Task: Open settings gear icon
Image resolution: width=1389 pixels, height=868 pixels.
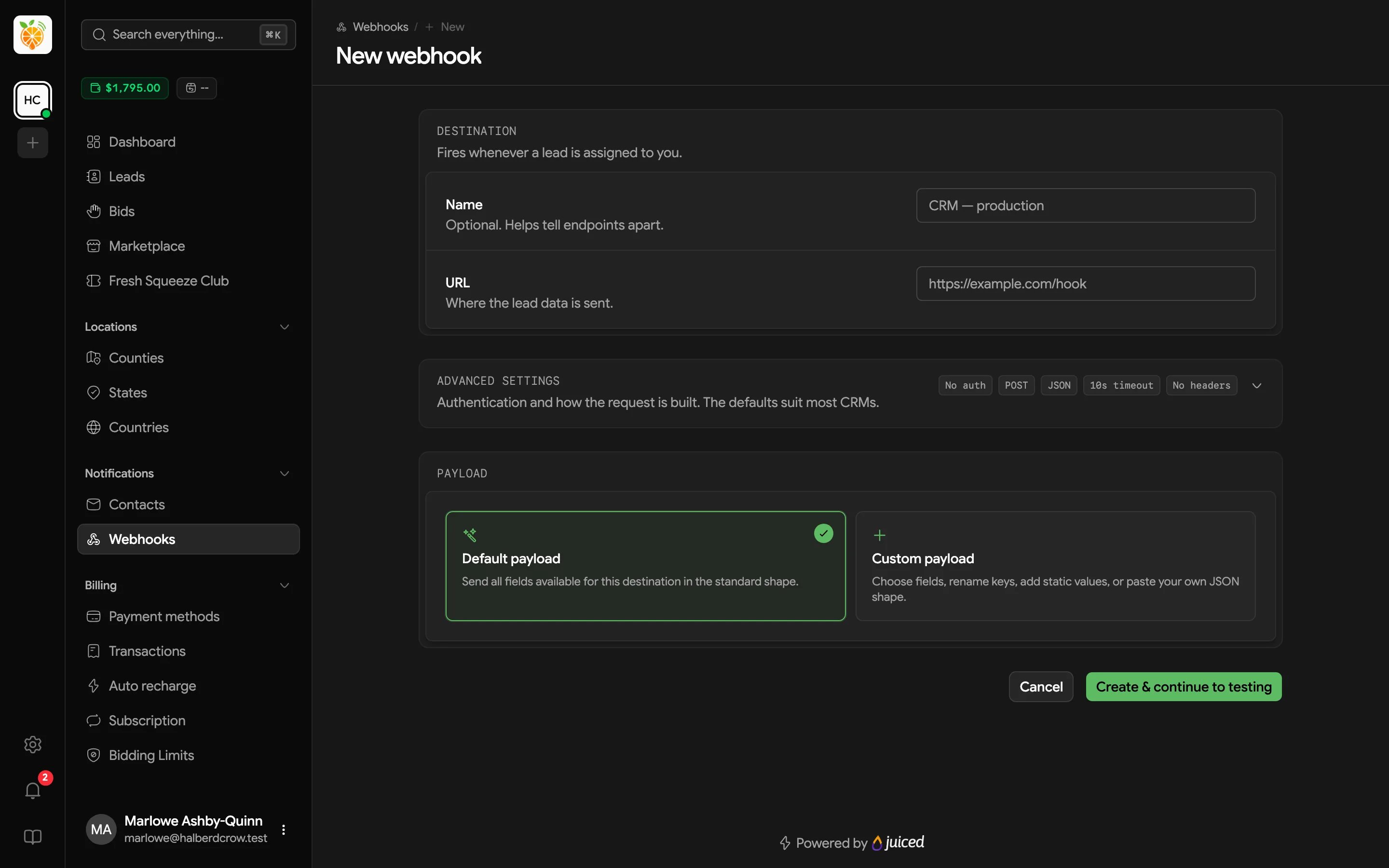Action: 33,745
